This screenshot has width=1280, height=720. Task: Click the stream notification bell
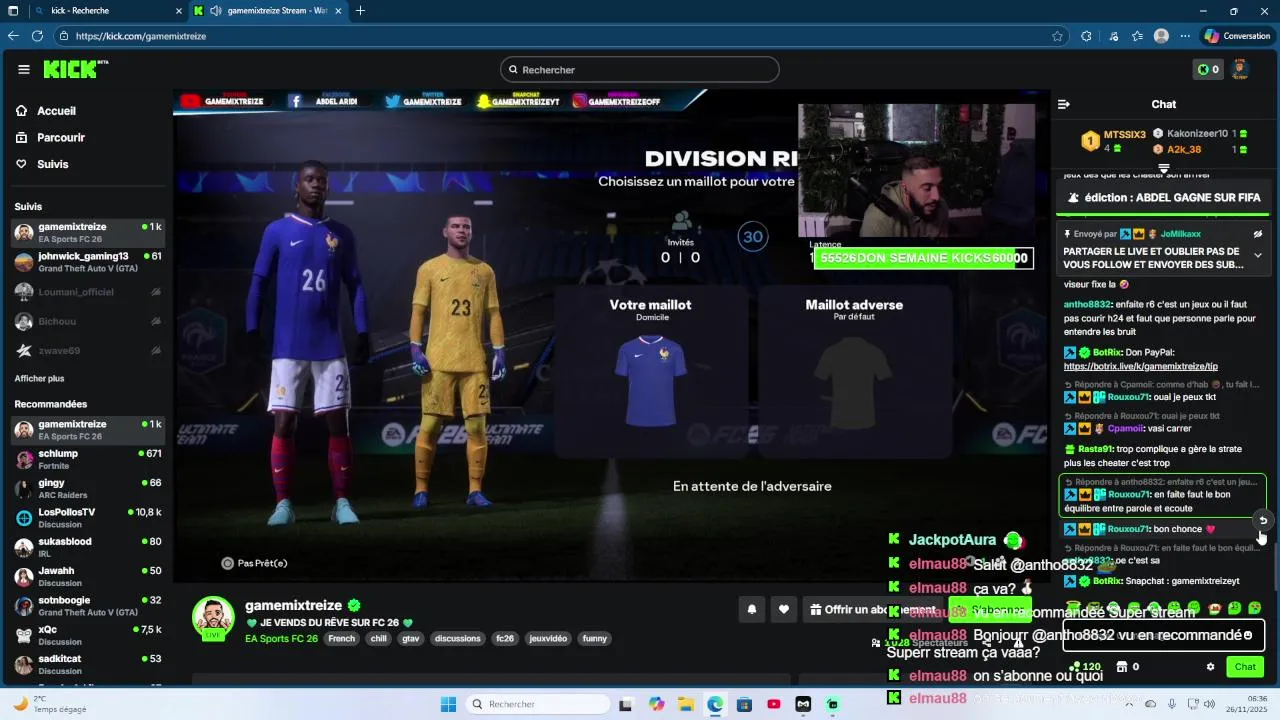click(x=752, y=609)
